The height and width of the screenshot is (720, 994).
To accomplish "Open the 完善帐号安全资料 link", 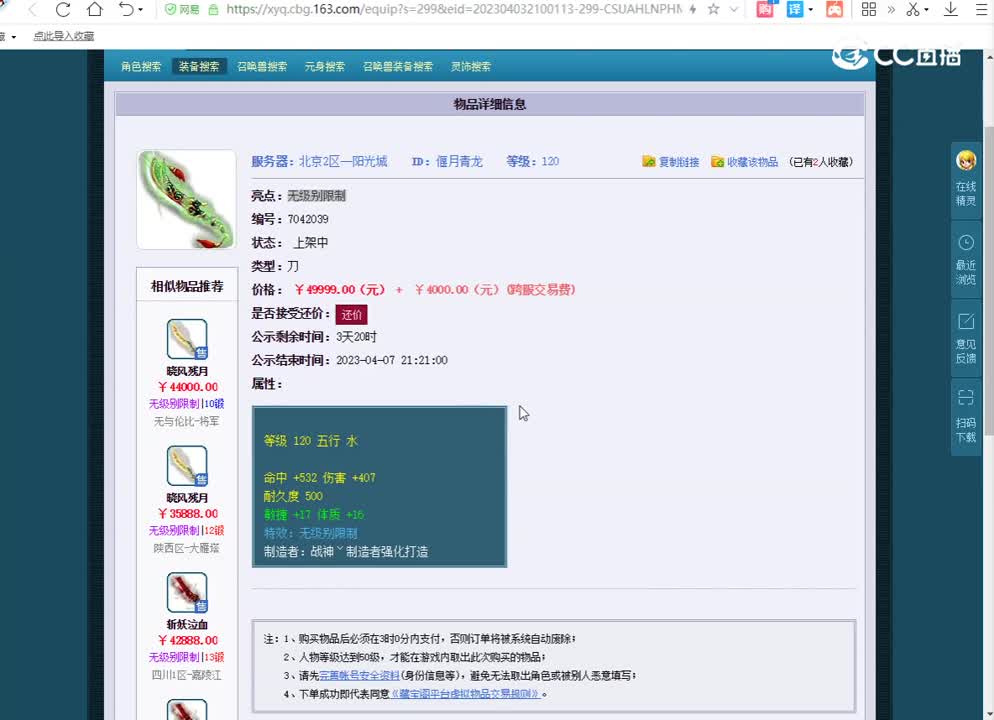I will 359,676.
